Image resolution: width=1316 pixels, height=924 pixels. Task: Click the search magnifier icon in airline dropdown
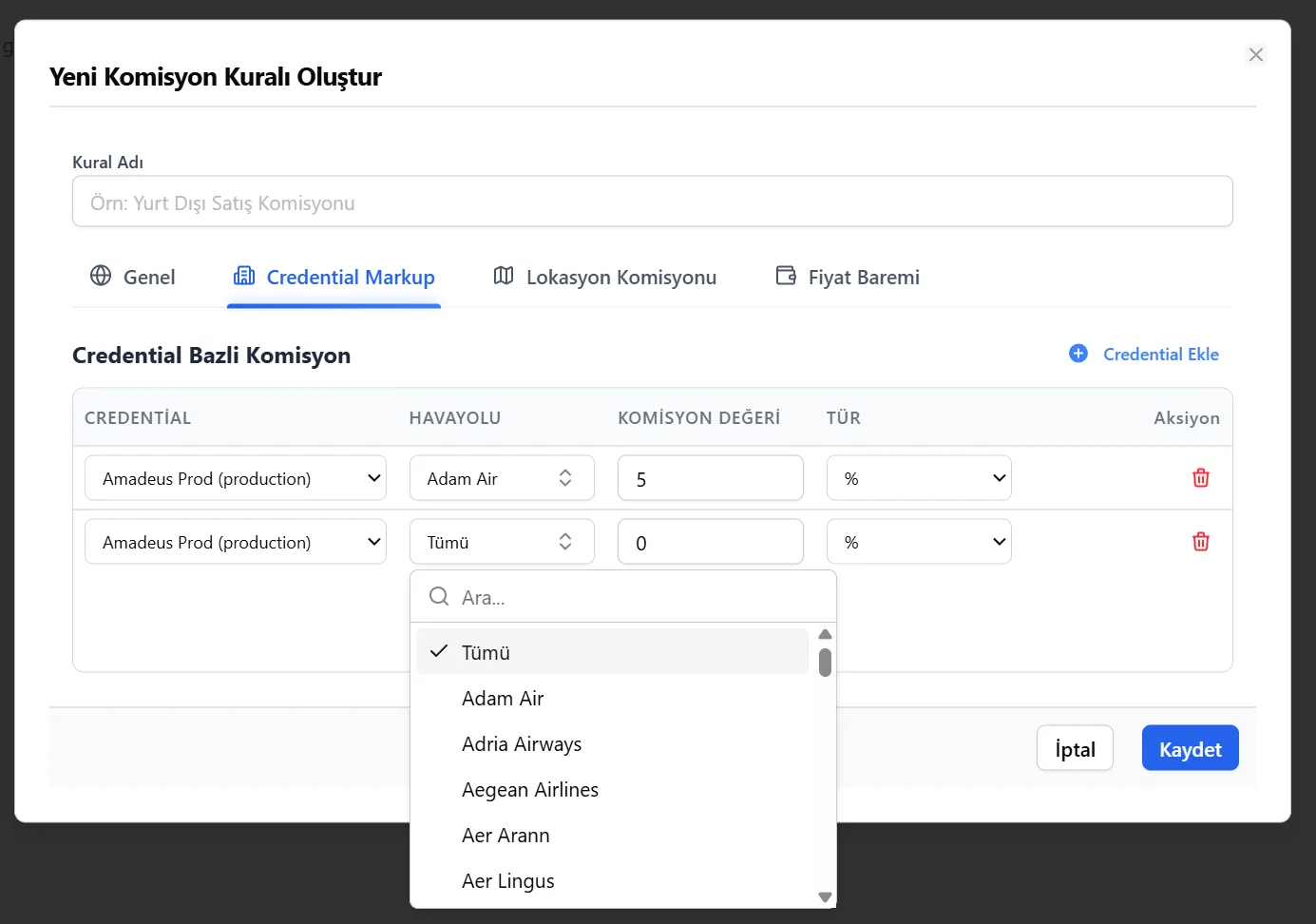coord(439,596)
